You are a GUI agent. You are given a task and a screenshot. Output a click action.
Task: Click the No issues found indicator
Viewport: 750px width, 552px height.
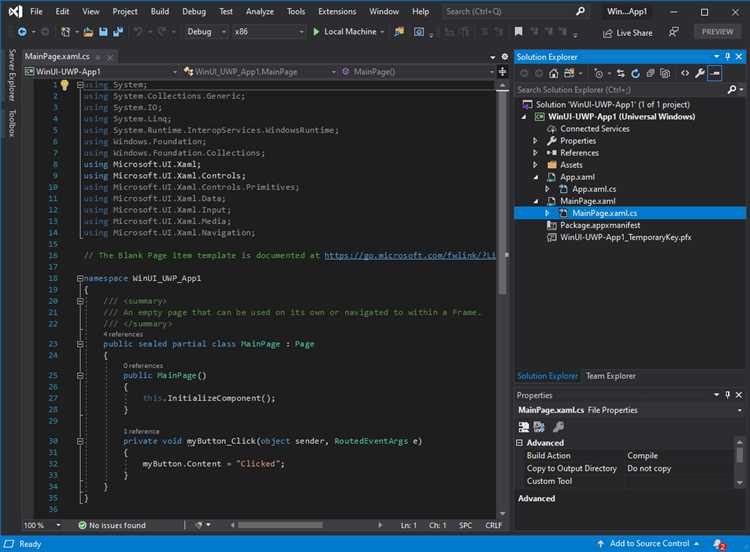(x=112, y=525)
